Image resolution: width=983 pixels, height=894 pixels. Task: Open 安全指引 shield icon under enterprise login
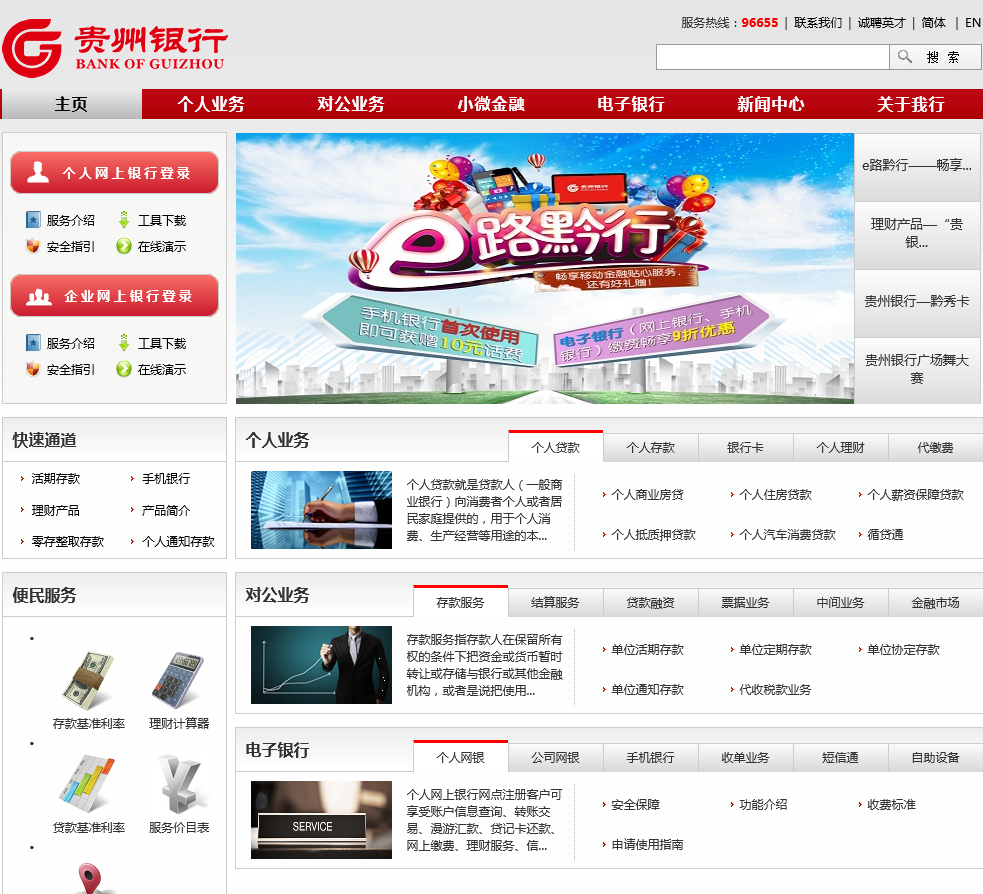33,369
